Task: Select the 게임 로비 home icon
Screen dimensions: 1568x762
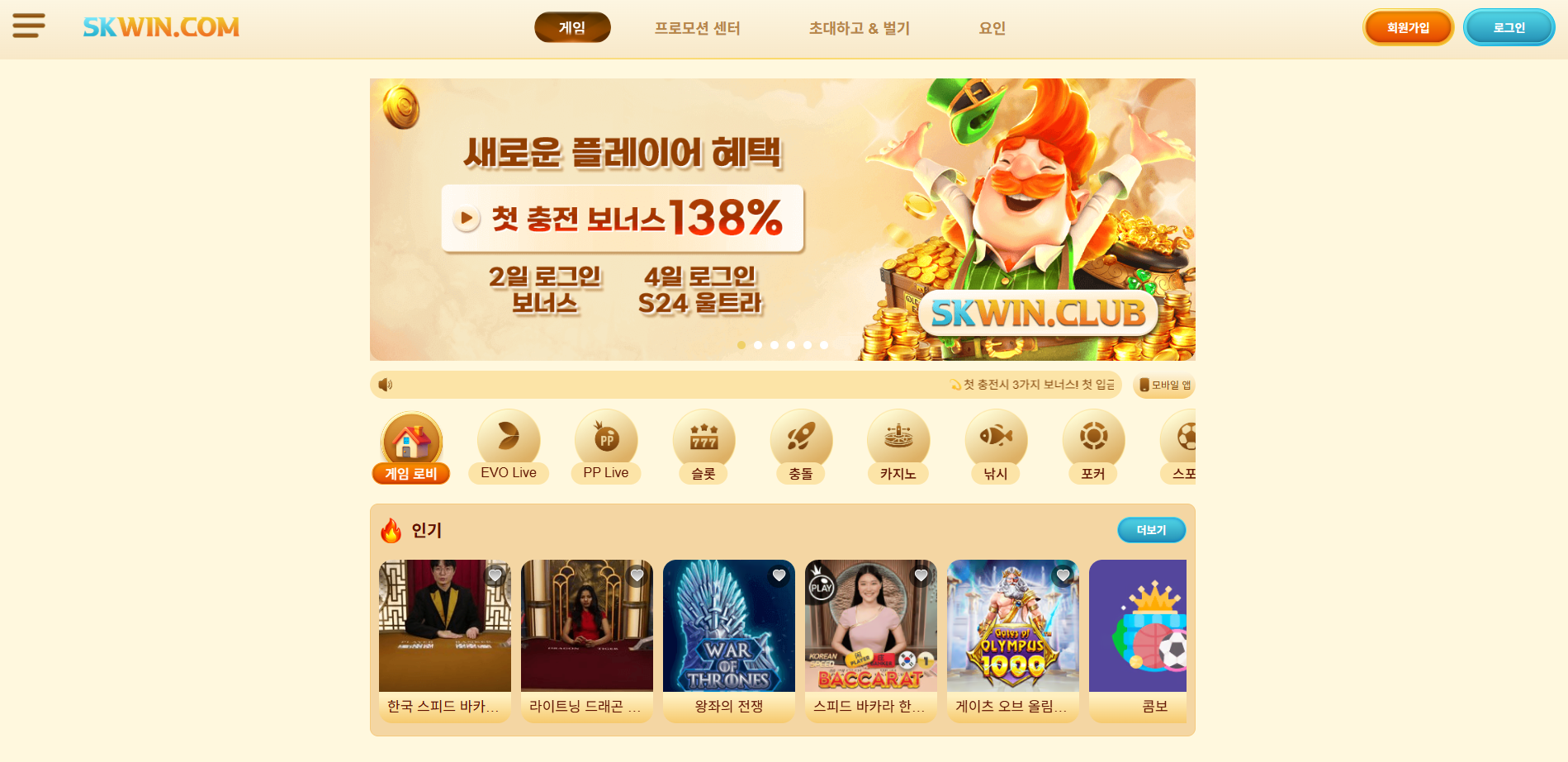Action: [411, 441]
